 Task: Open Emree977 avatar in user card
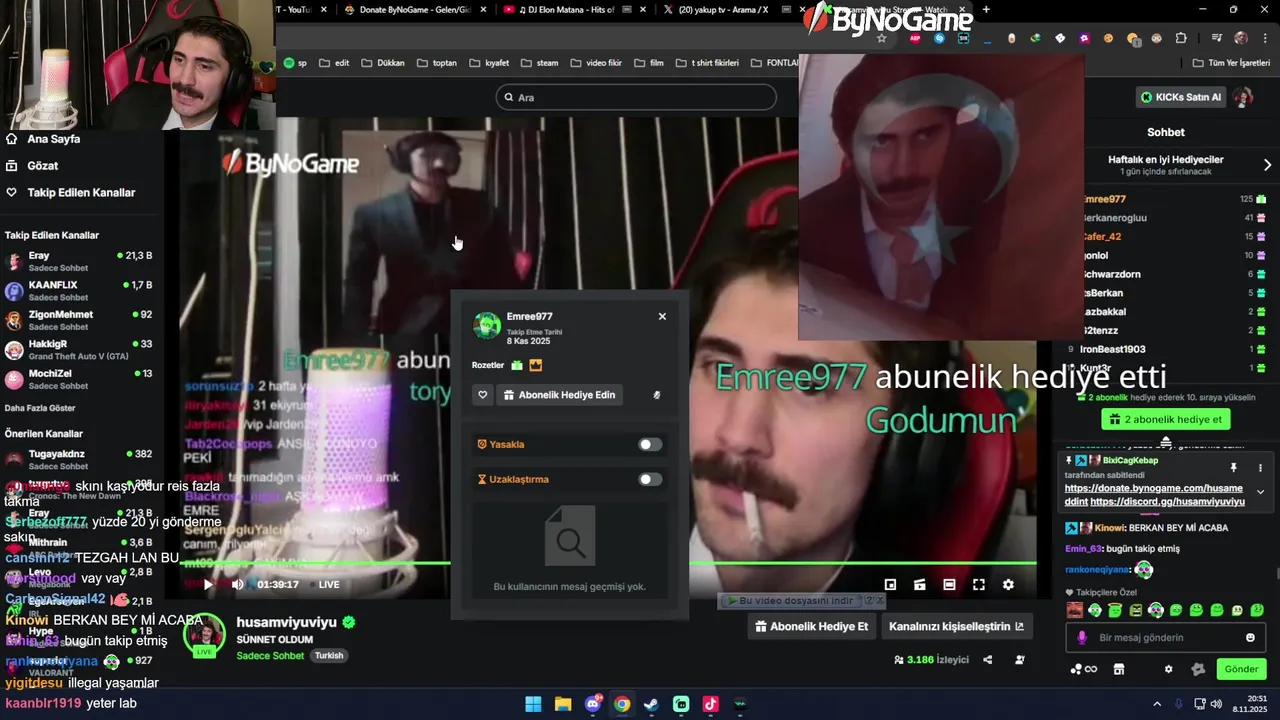click(487, 325)
